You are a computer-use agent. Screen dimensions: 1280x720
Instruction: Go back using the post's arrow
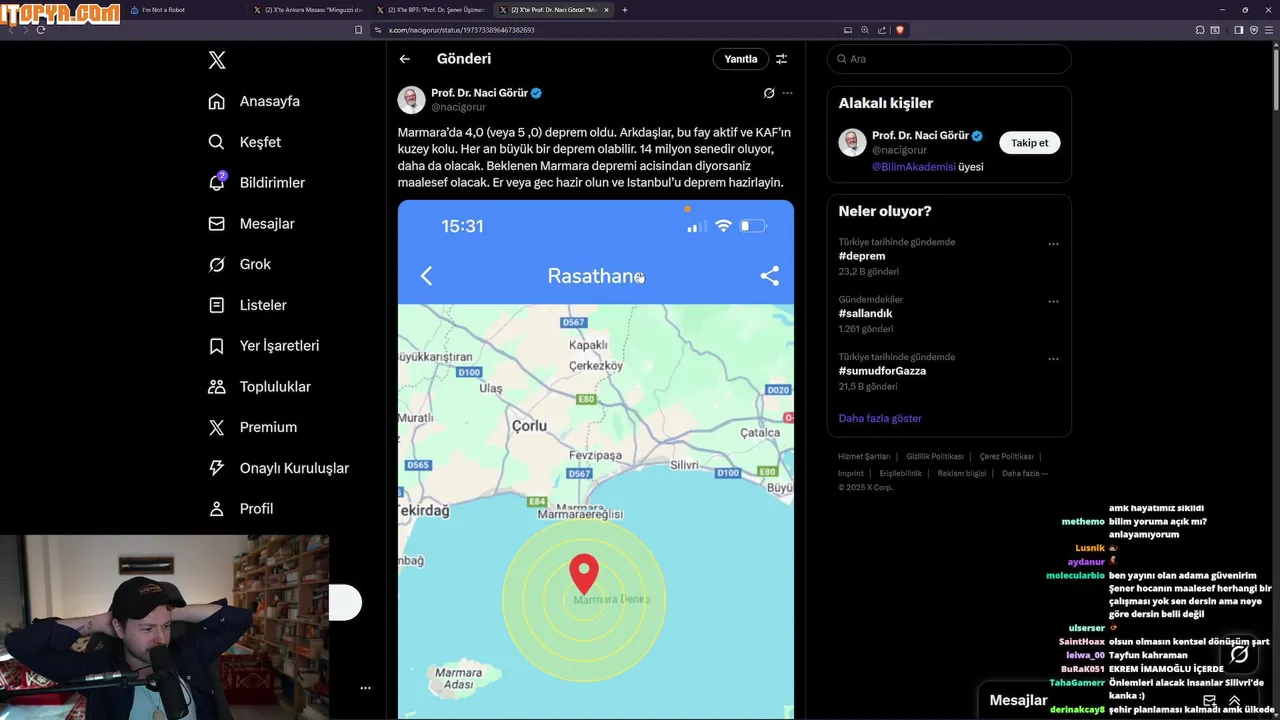click(405, 59)
